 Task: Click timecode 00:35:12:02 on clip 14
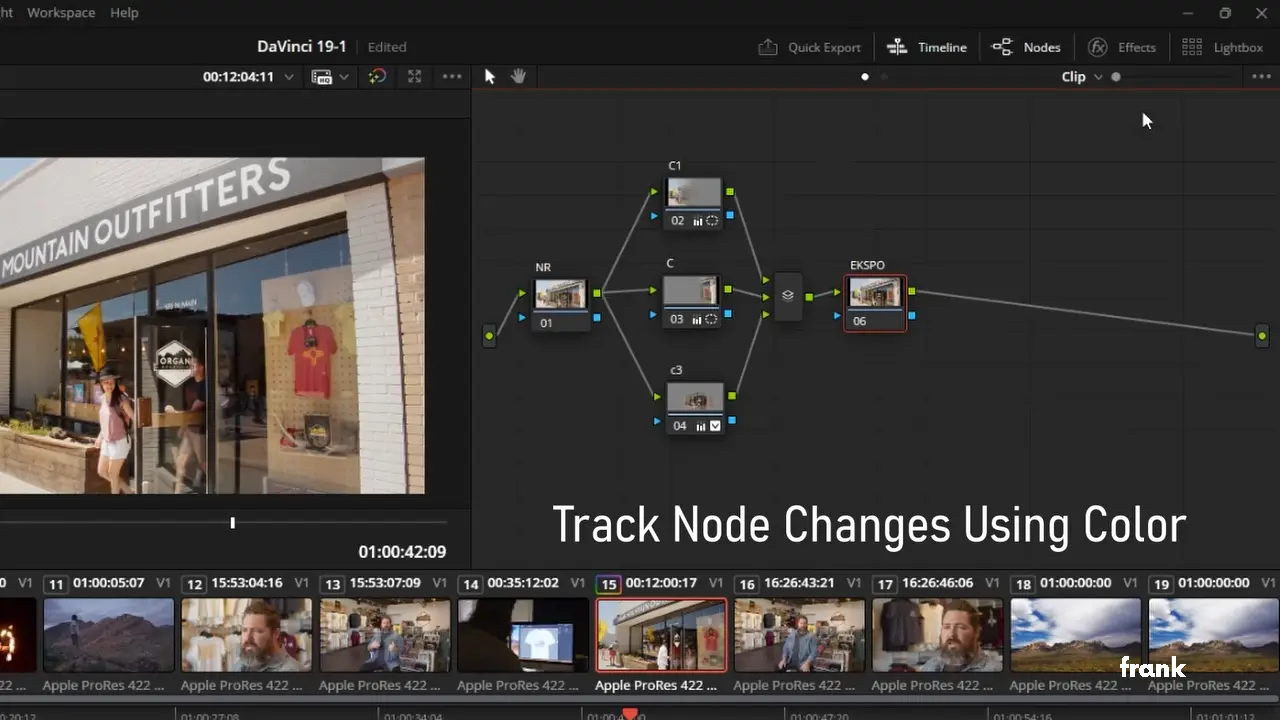pos(524,583)
